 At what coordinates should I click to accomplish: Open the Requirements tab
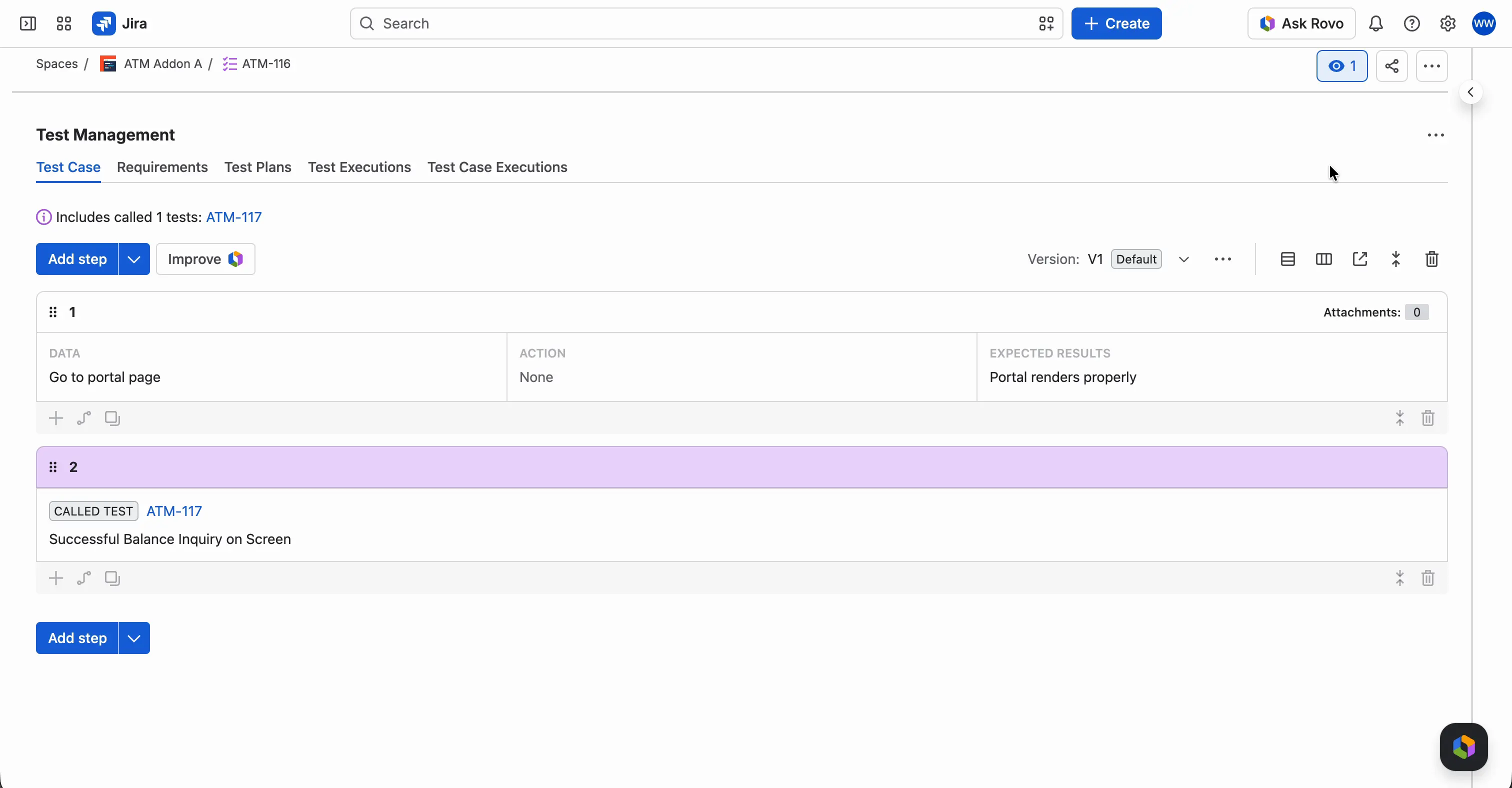coord(162,167)
